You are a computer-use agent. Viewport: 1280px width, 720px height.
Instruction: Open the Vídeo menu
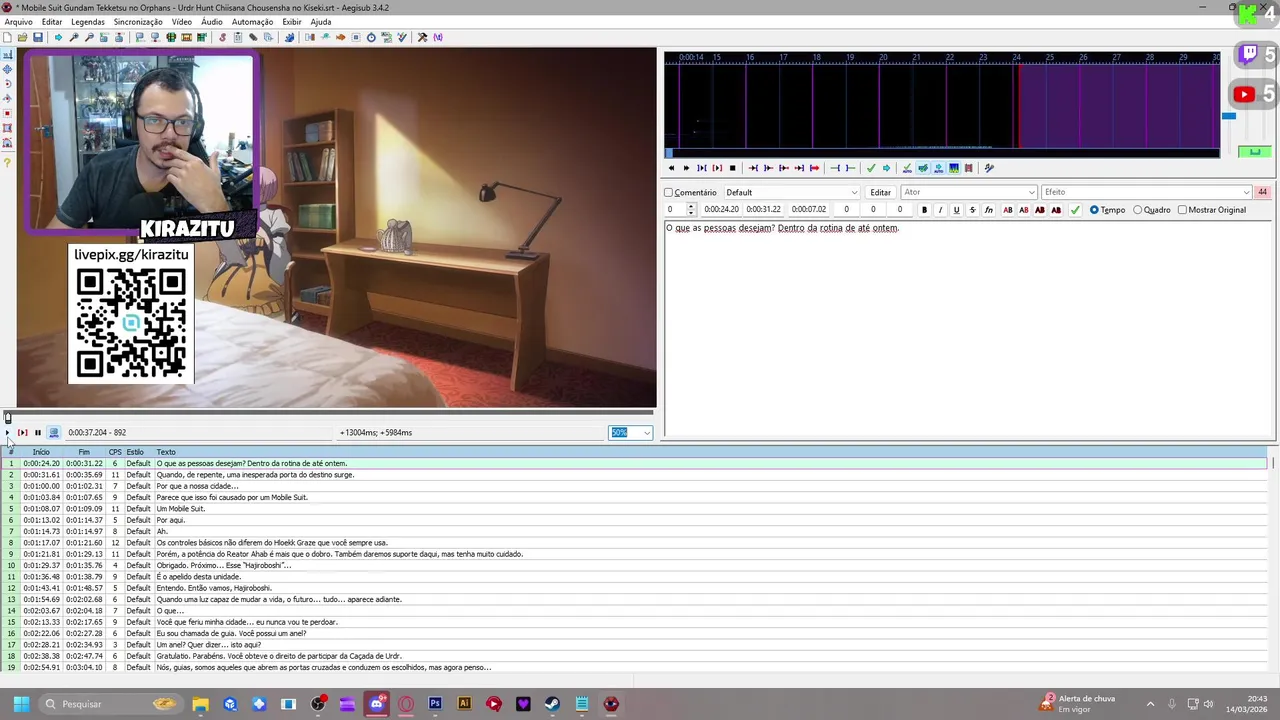coord(181,22)
